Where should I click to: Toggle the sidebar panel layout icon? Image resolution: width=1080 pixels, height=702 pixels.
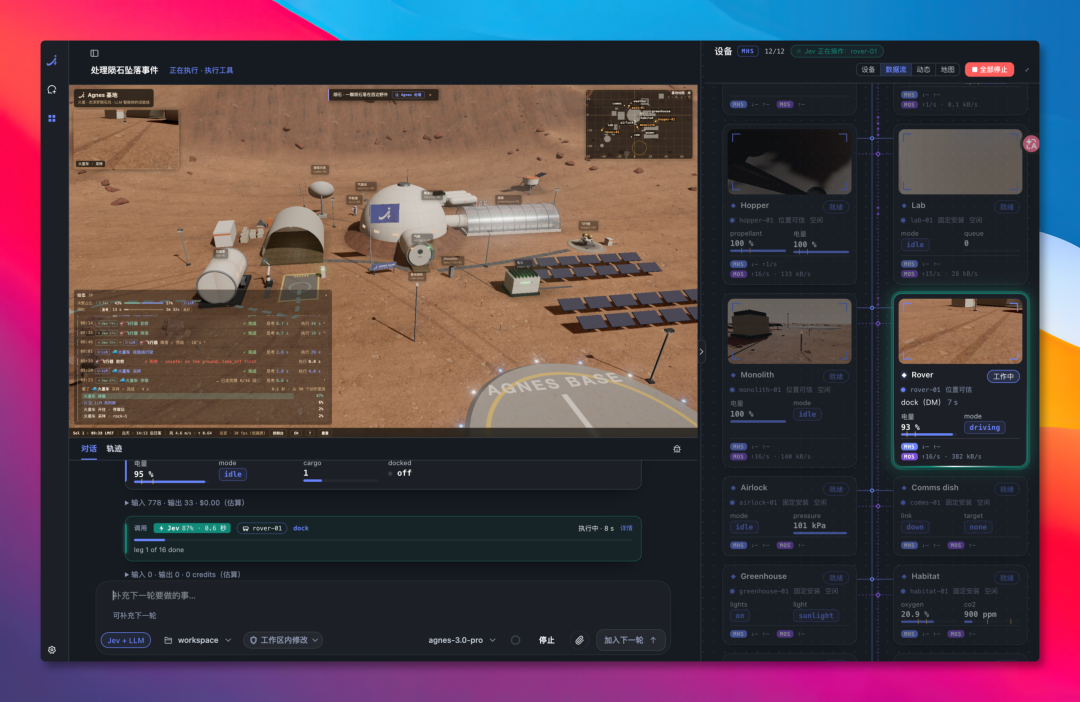[x=94, y=53]
